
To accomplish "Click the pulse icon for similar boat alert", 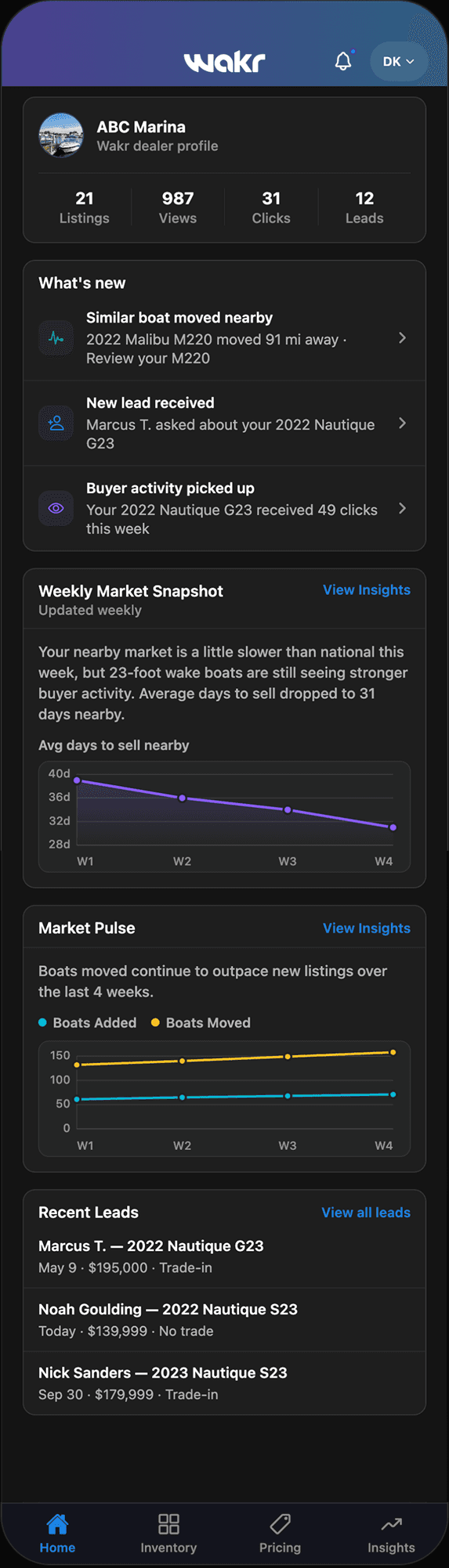I will point(56,338).
